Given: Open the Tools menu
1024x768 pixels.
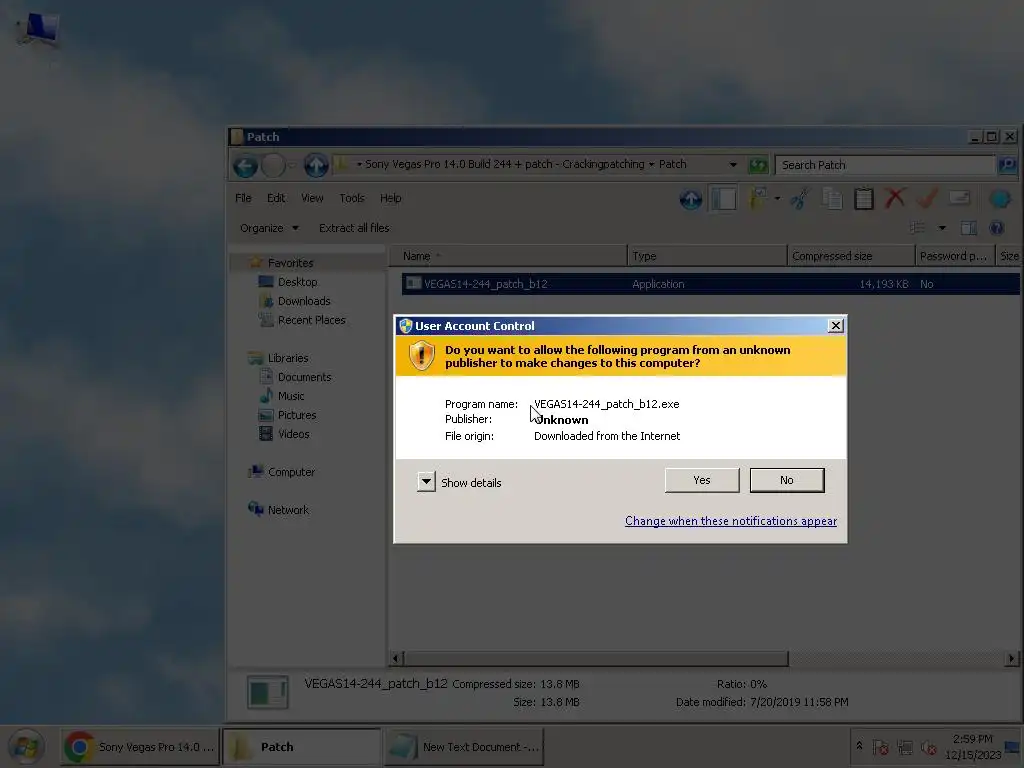Looking at the screenshot, I should (x=352, y=198).
